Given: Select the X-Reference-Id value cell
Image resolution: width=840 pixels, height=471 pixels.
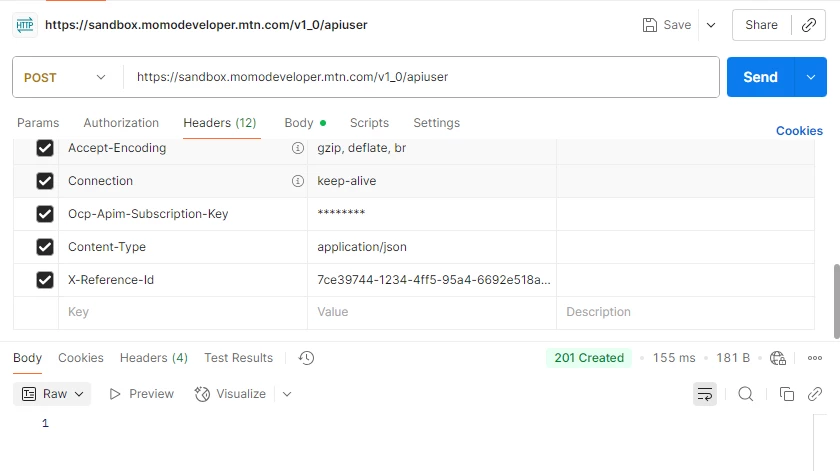Looking at the screenshot, I should (432, 280).
